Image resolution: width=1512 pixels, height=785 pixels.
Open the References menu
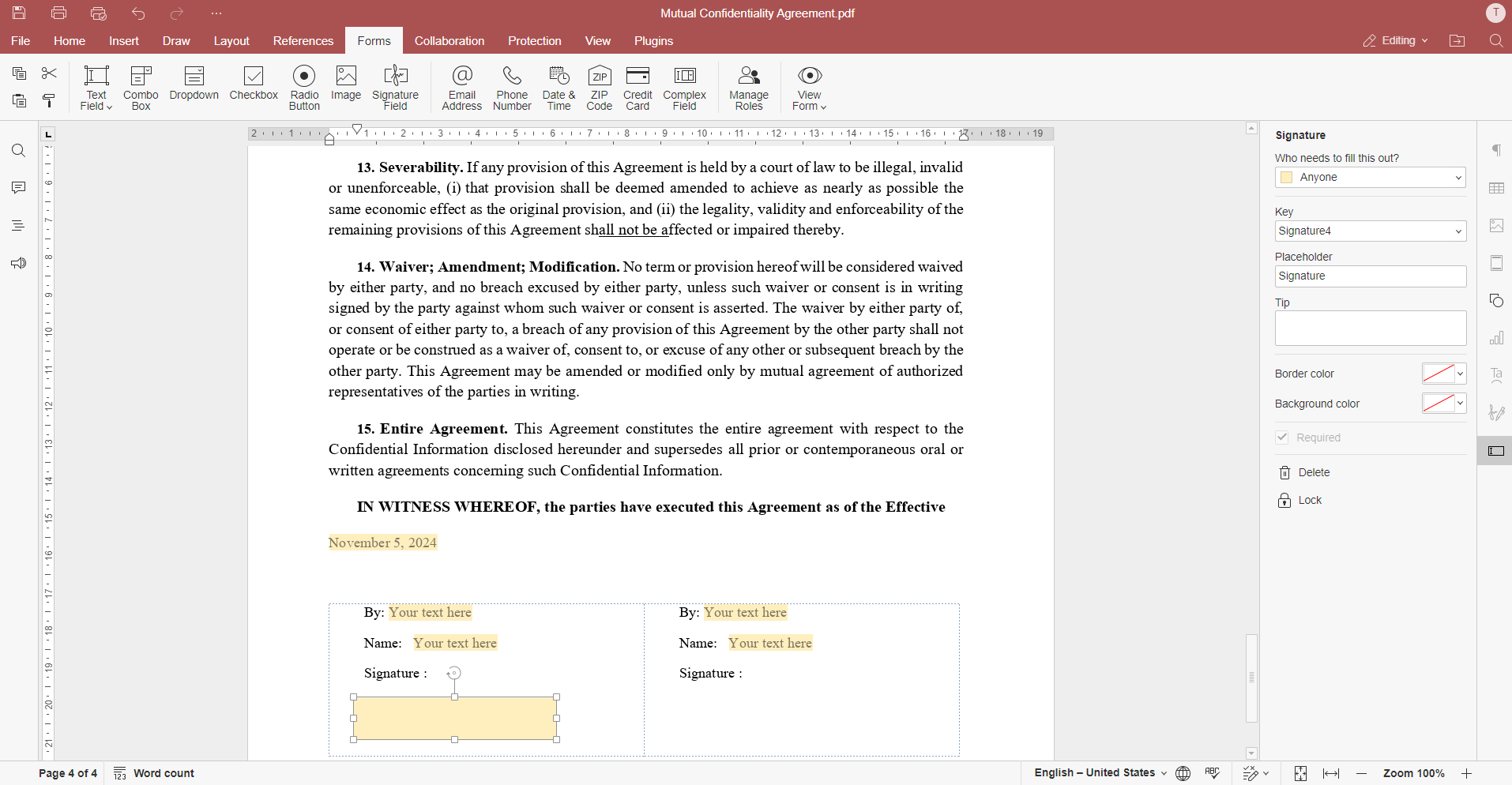click(x=303, y=40)
